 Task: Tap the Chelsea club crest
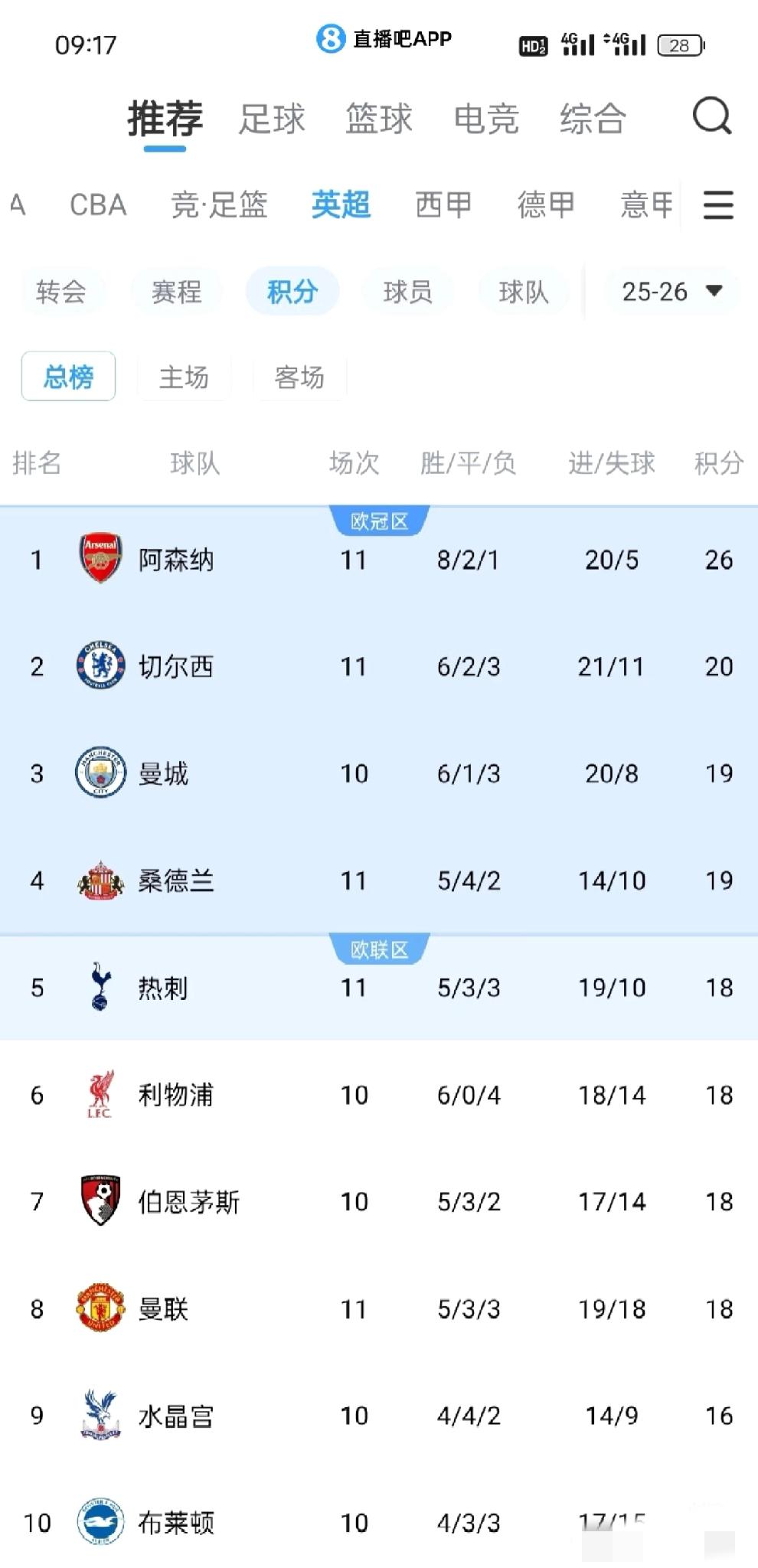click(x=100, y=666)
